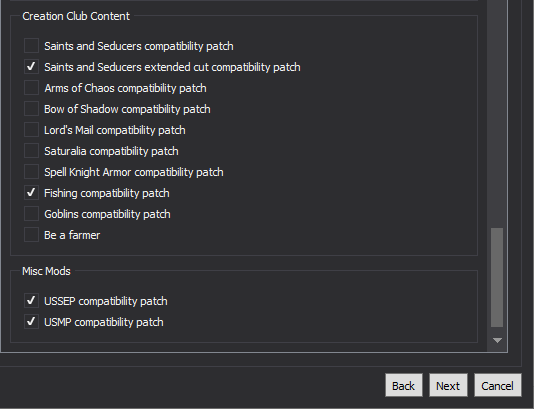Screen dimensions: 534x409
Task: Uncheck USSEP compatibility patch
Action: (31, 301)
